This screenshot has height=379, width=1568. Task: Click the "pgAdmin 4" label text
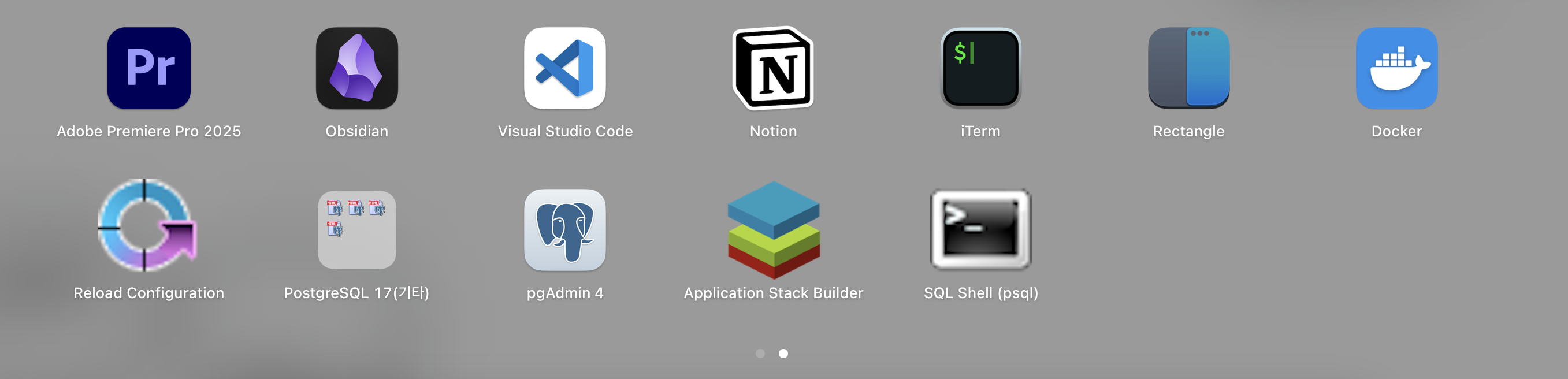(565, 293)
